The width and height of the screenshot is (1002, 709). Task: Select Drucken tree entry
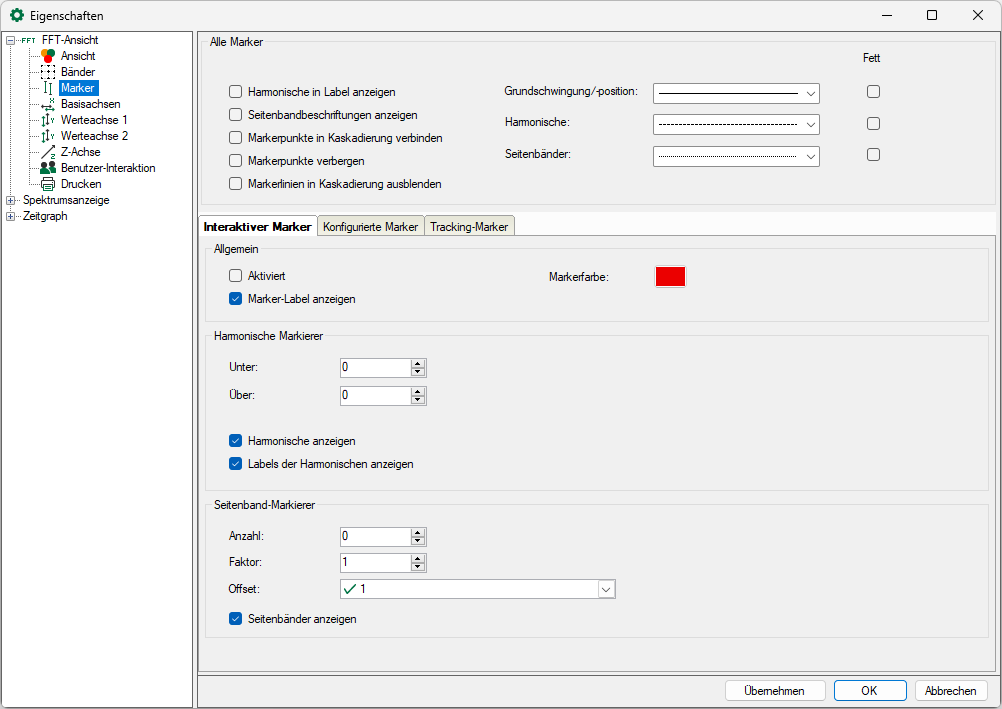tap(81, 184)
